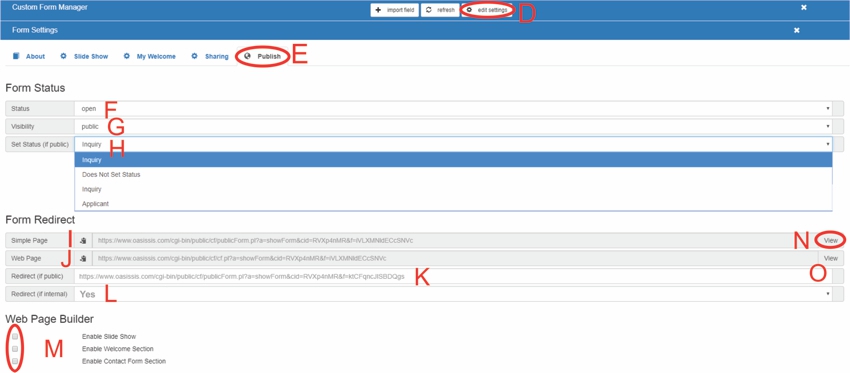
Task: Enable Slide Show checkbox
Action: 15,336
